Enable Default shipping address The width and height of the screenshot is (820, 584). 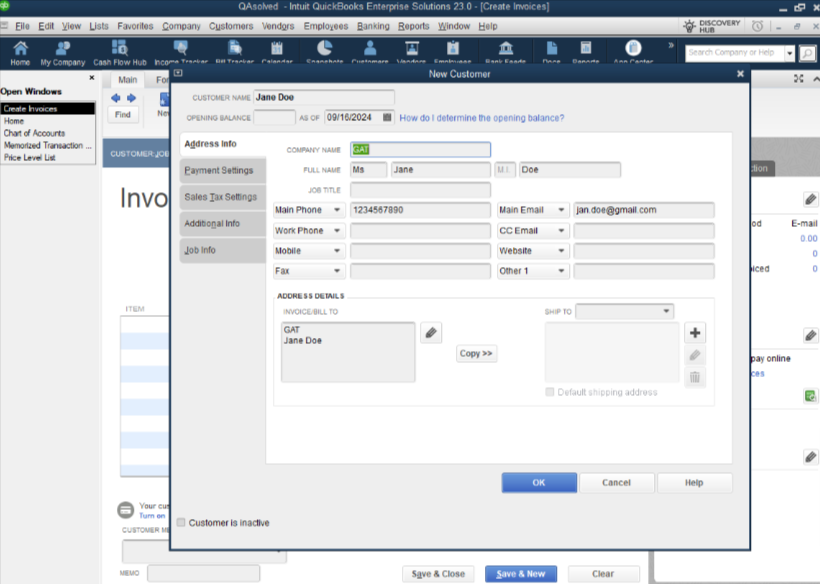point(549,392)
